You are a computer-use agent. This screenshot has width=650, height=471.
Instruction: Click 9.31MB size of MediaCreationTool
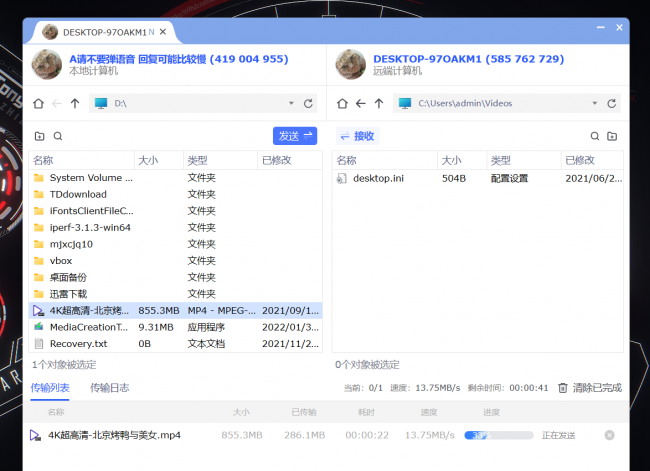[x=156, y=327]
